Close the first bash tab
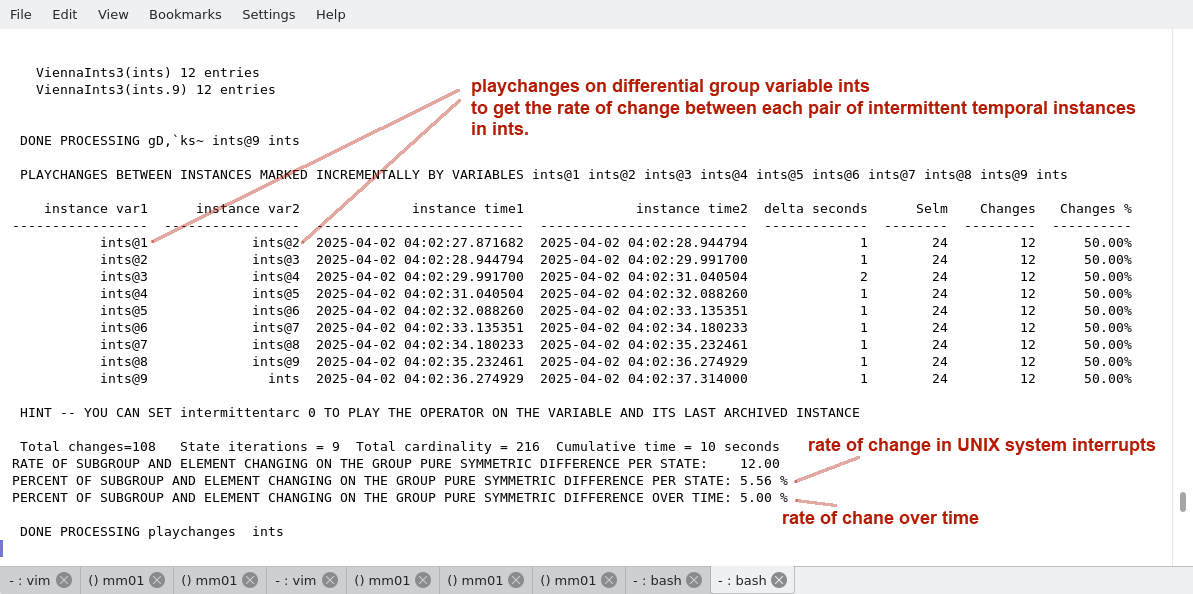This screenshot has height=594, width=1193. pyautogui.click(x=694, y=580)
